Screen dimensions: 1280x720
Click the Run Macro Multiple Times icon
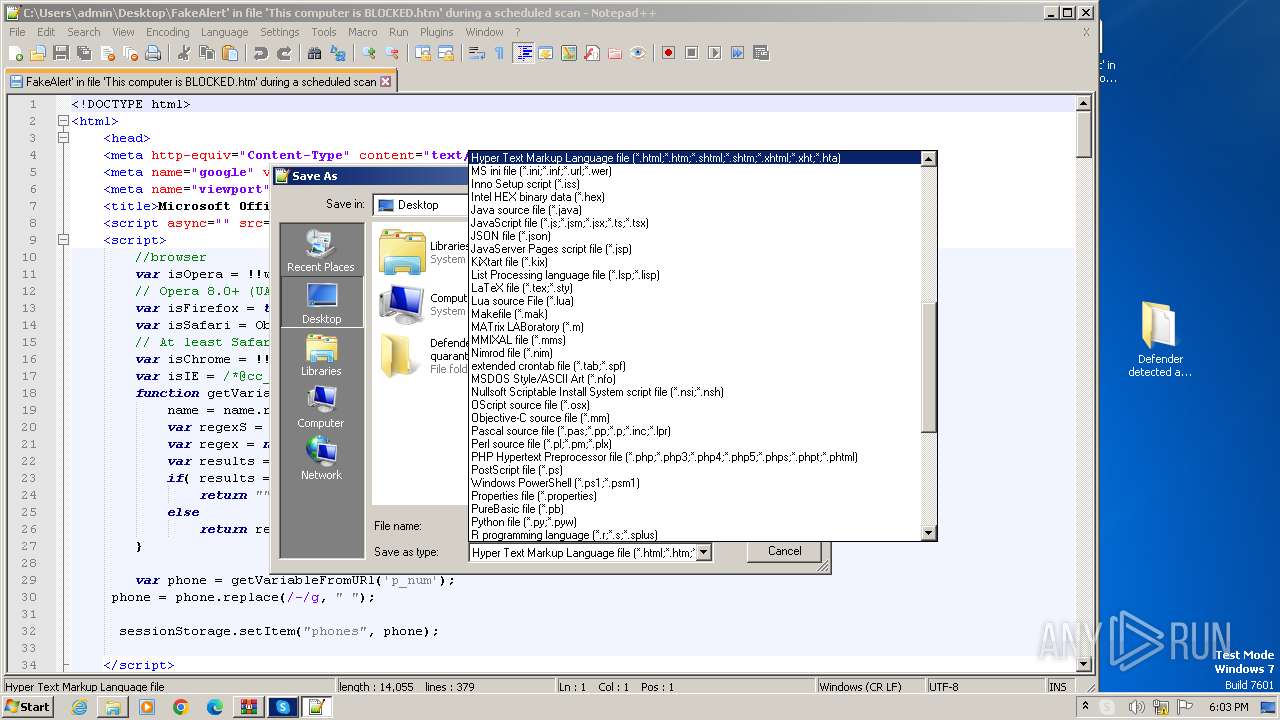point(737,53)
